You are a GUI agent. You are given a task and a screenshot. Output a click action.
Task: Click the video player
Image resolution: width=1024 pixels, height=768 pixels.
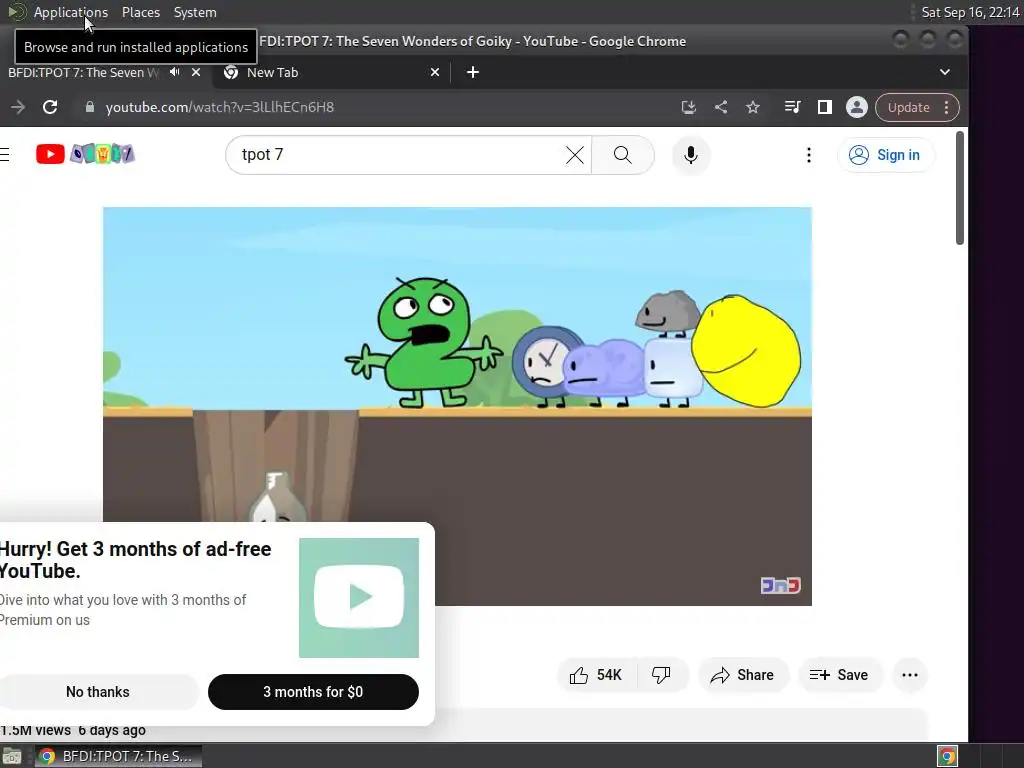click(457, 406)
